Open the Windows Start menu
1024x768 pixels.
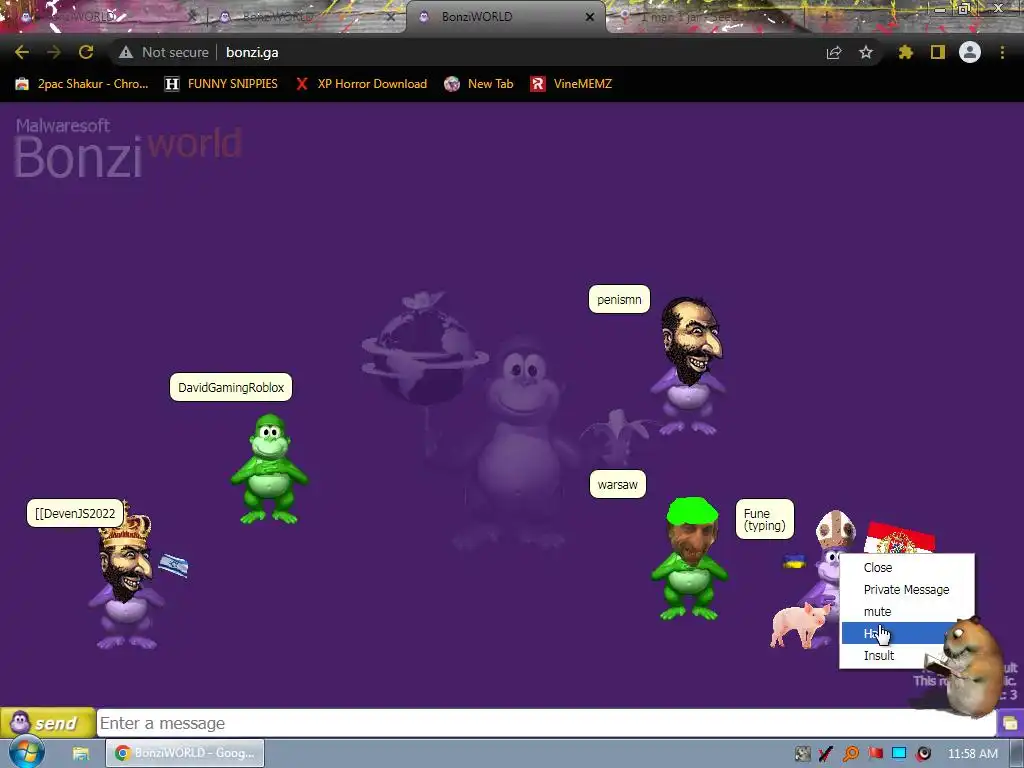(27, 752)
